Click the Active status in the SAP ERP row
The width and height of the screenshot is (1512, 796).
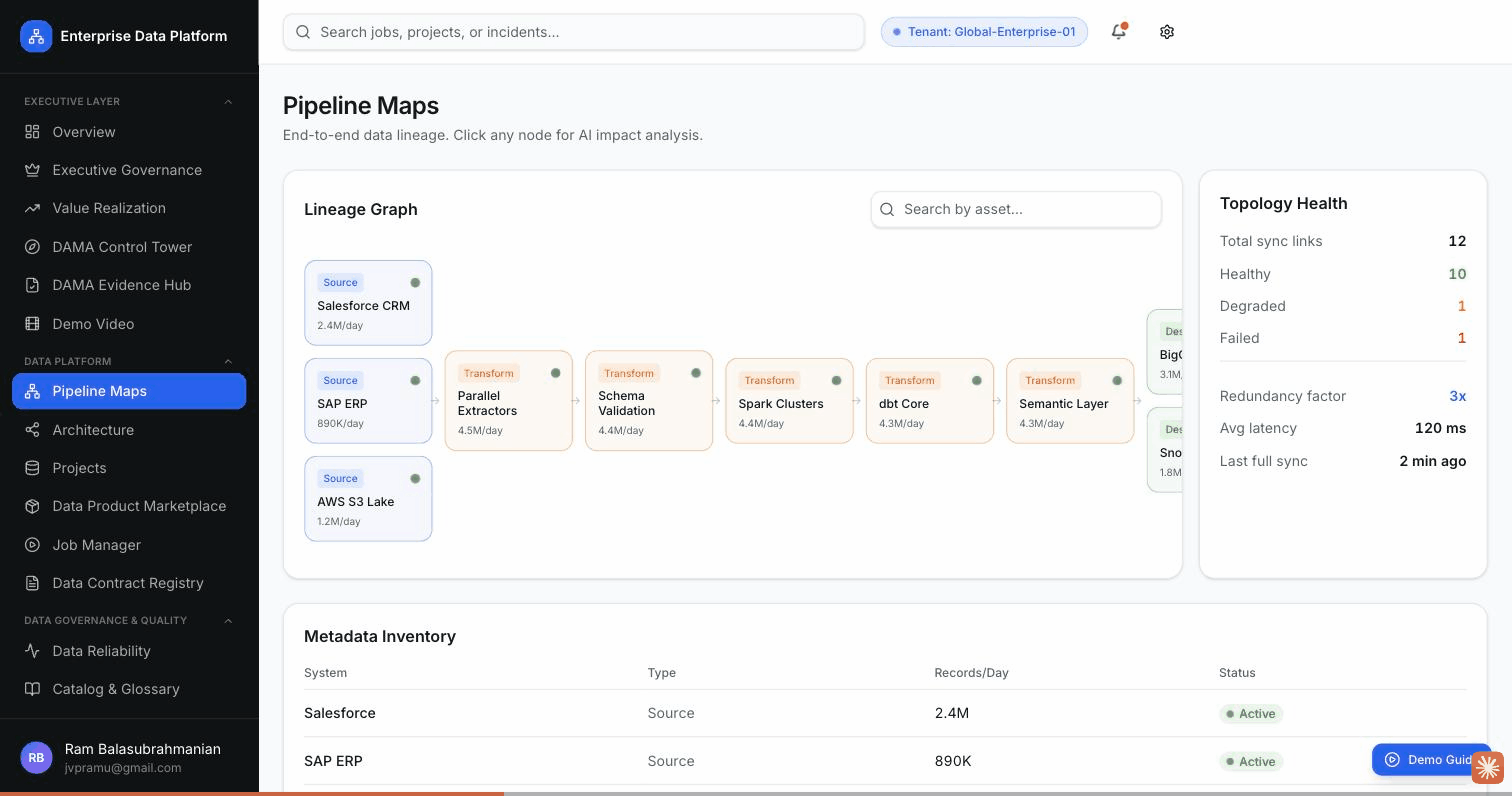(x=1251, y=762)
